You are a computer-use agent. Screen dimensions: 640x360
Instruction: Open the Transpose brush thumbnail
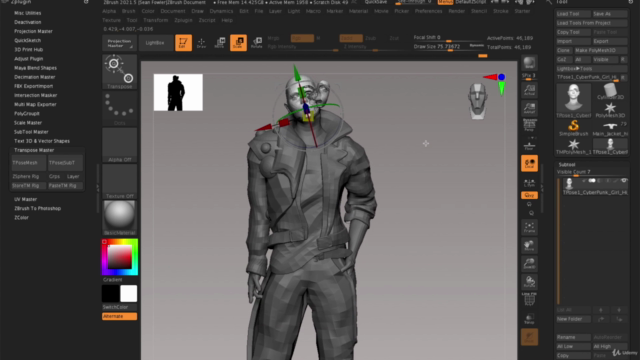(x=119, y=72)
